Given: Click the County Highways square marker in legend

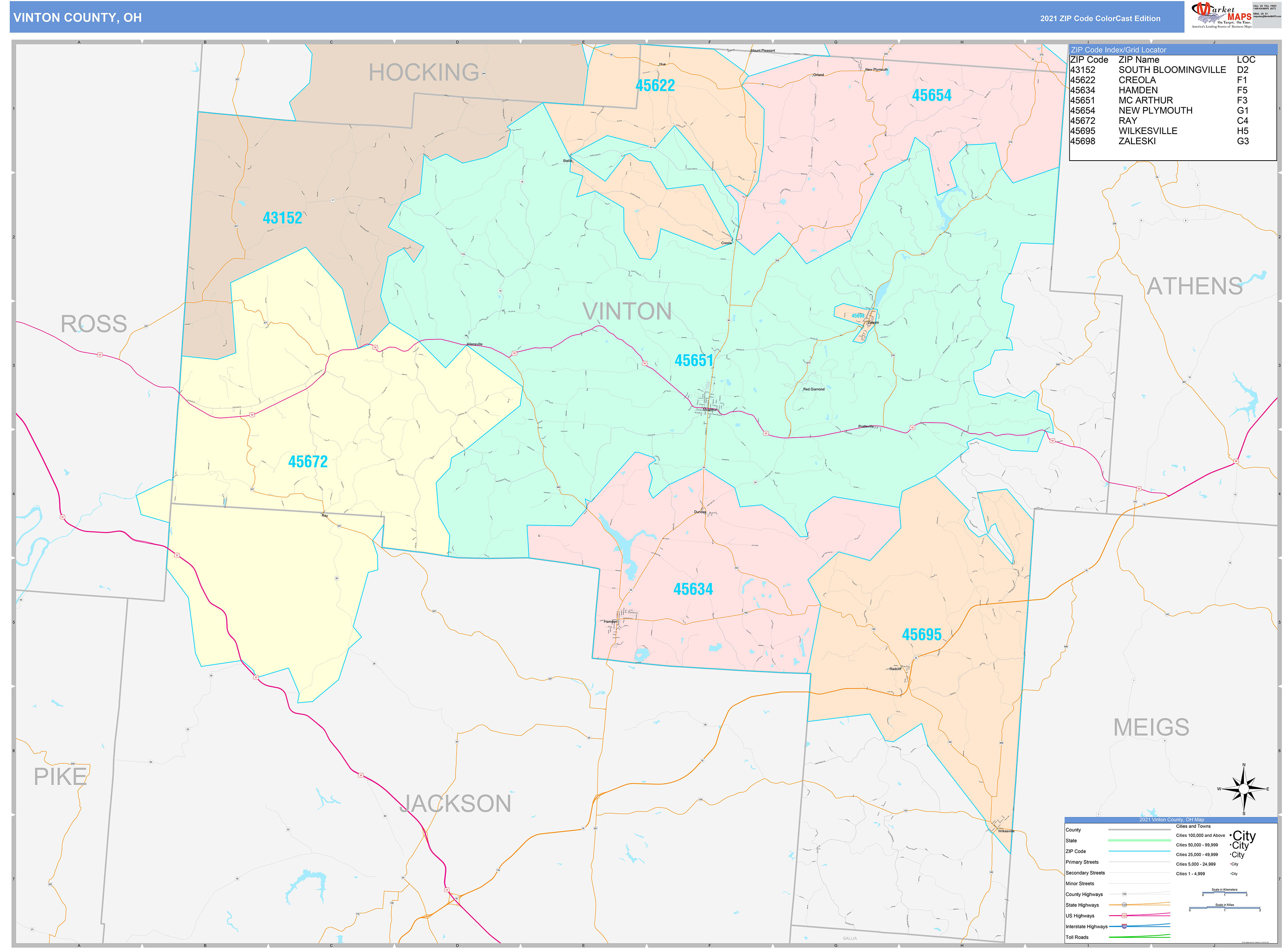Looking at the screenshot, I should [1124, 894].
